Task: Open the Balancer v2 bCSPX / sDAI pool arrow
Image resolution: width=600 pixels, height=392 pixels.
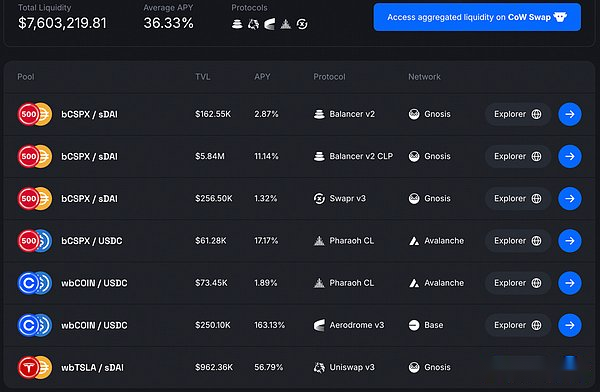Action: tap(570, 114)
